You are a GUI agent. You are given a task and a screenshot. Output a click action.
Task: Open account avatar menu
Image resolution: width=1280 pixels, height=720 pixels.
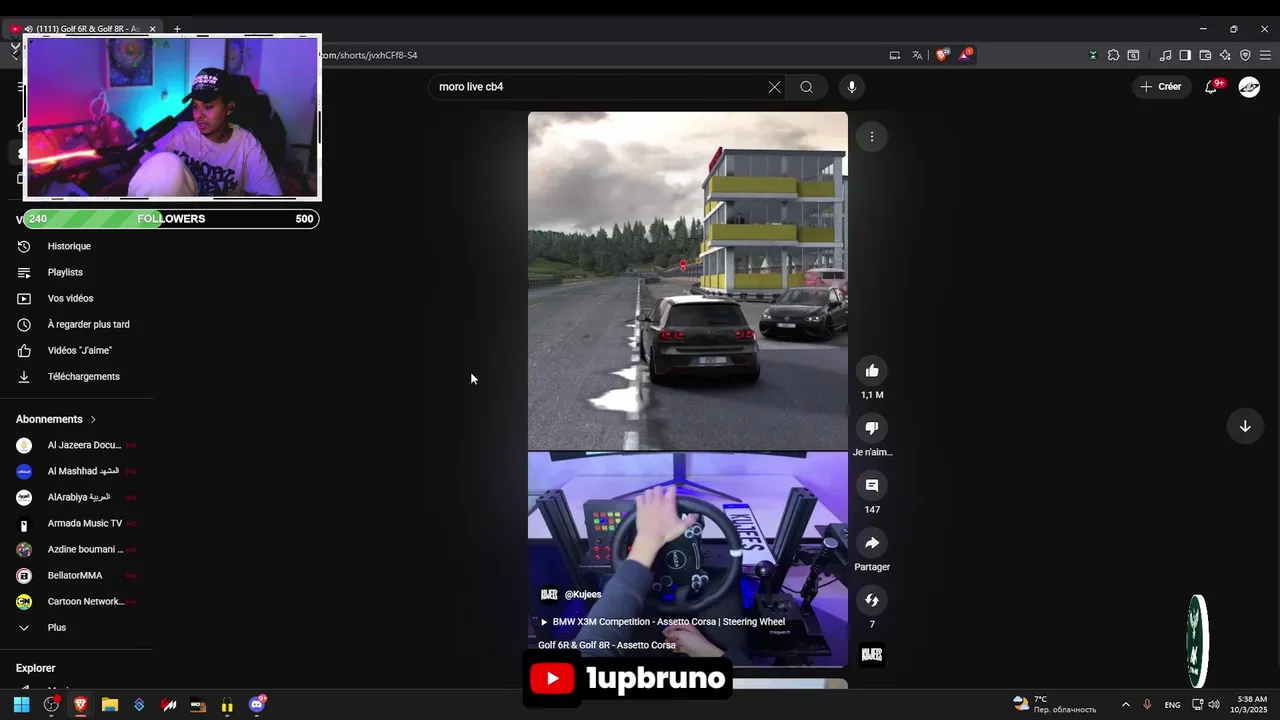[1249, 87]
